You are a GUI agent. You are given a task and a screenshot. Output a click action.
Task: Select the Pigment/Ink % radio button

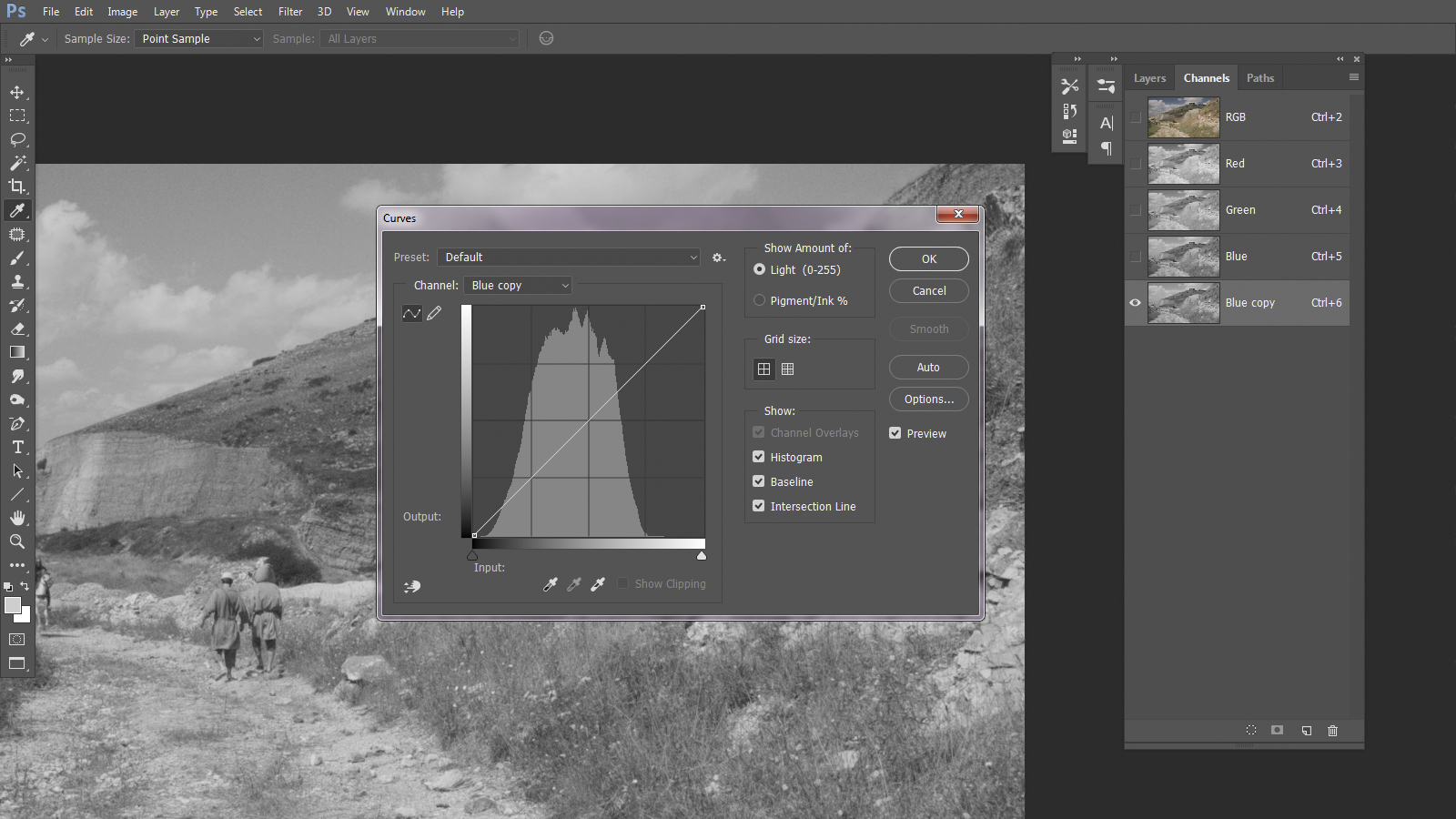(759, 300)
